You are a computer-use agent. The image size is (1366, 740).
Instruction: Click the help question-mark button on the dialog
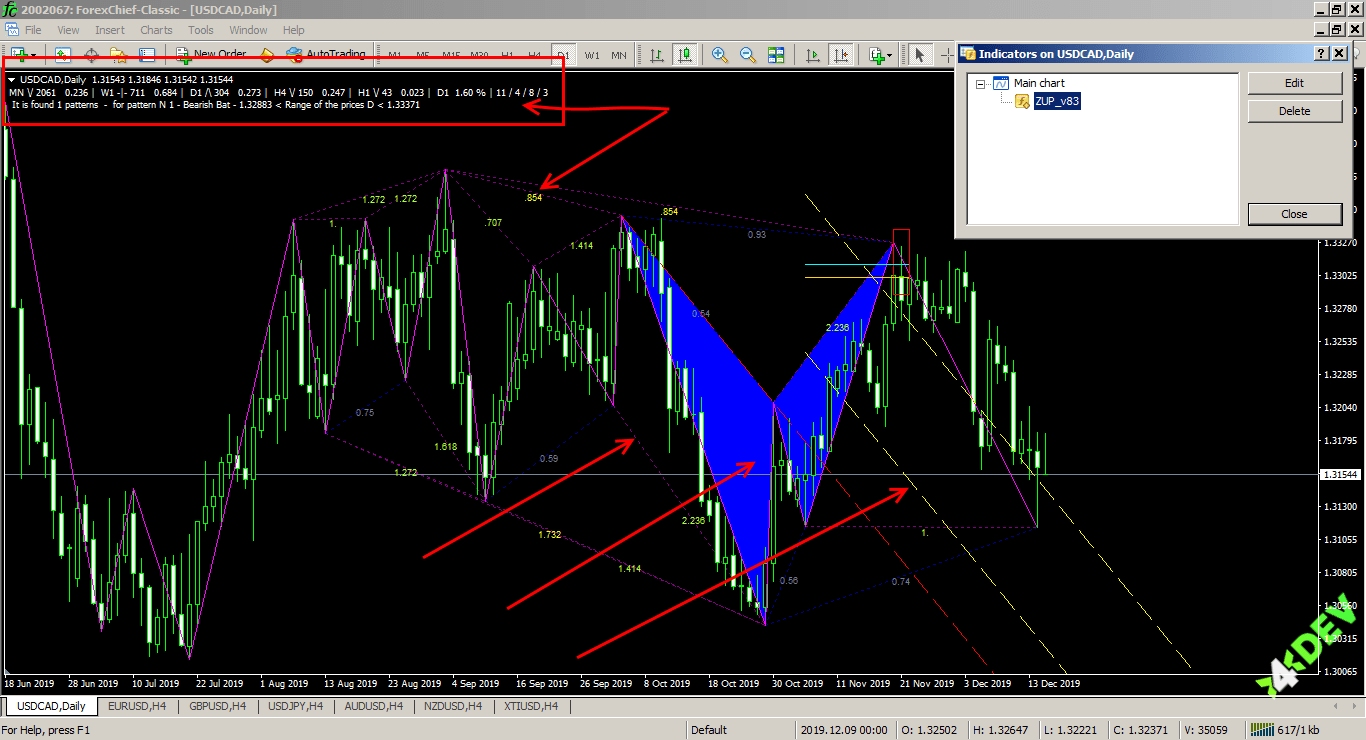1321,53
